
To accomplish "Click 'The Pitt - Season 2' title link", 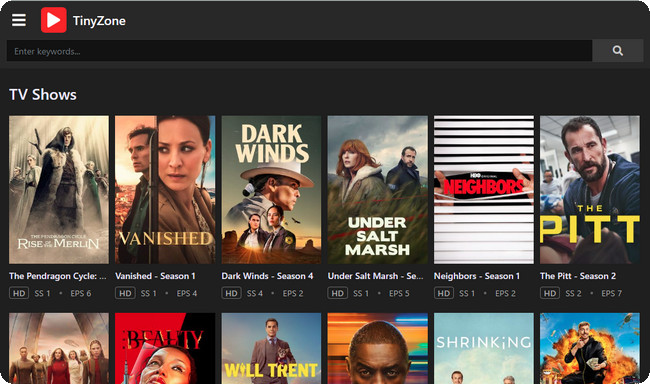I will pyautogui.click(x=578, y=276).
